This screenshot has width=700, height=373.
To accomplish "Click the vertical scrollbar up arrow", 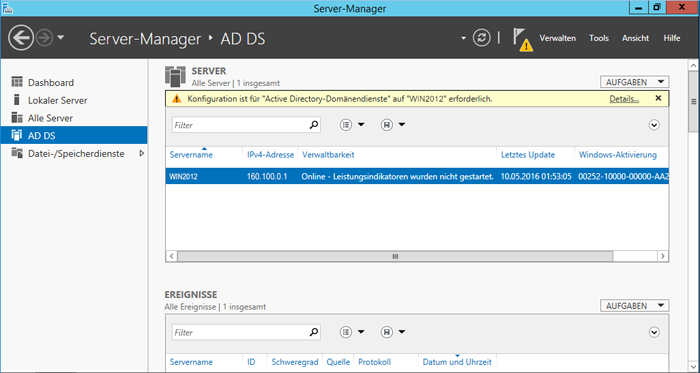I will (x=693, y=66).
